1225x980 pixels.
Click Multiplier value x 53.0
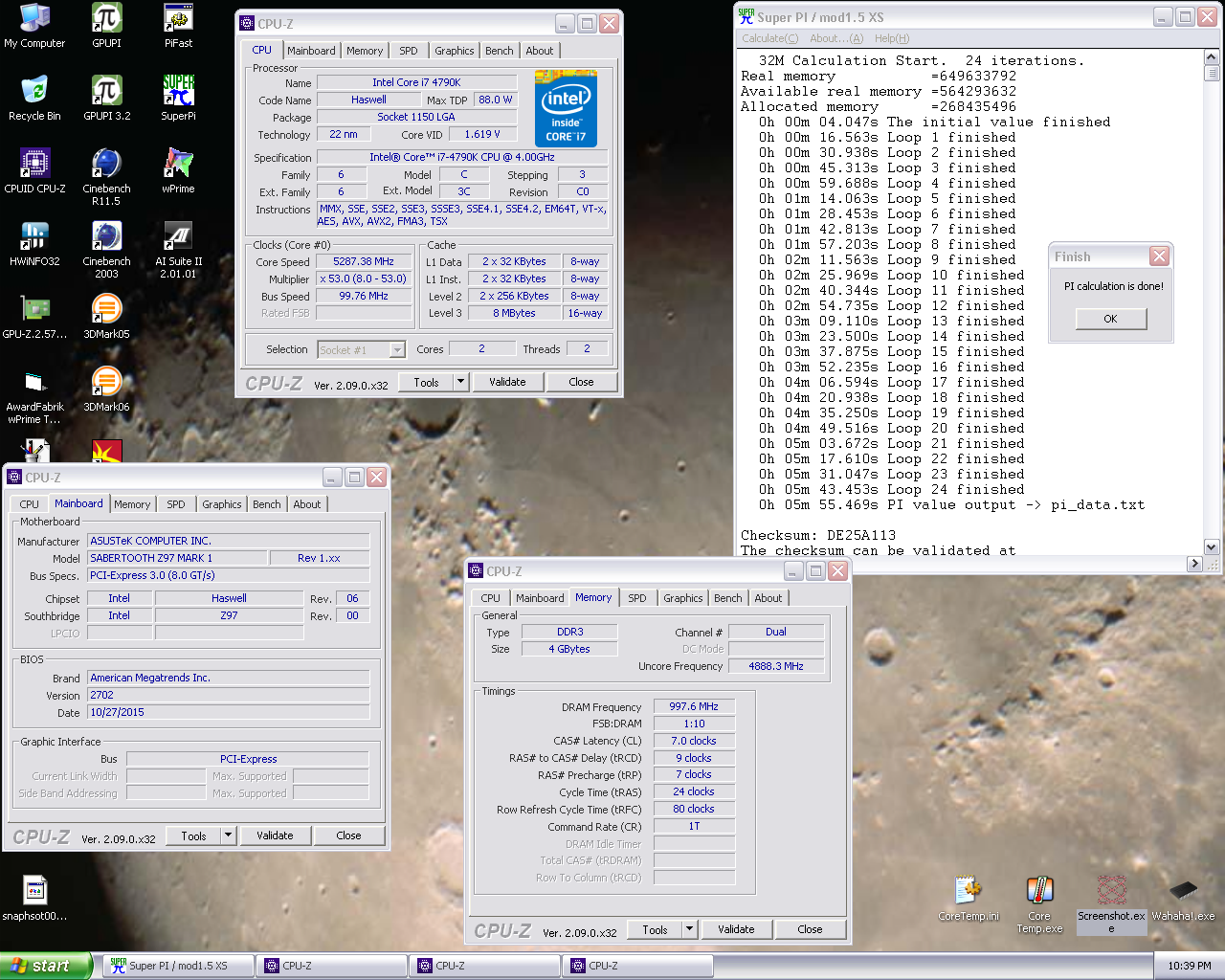363,278
